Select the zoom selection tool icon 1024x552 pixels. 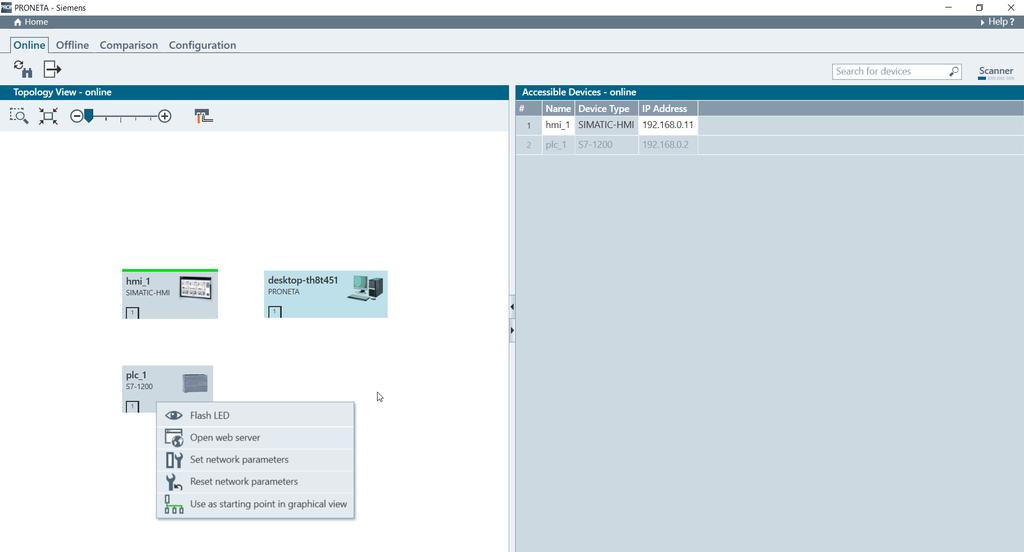[19, 116]
